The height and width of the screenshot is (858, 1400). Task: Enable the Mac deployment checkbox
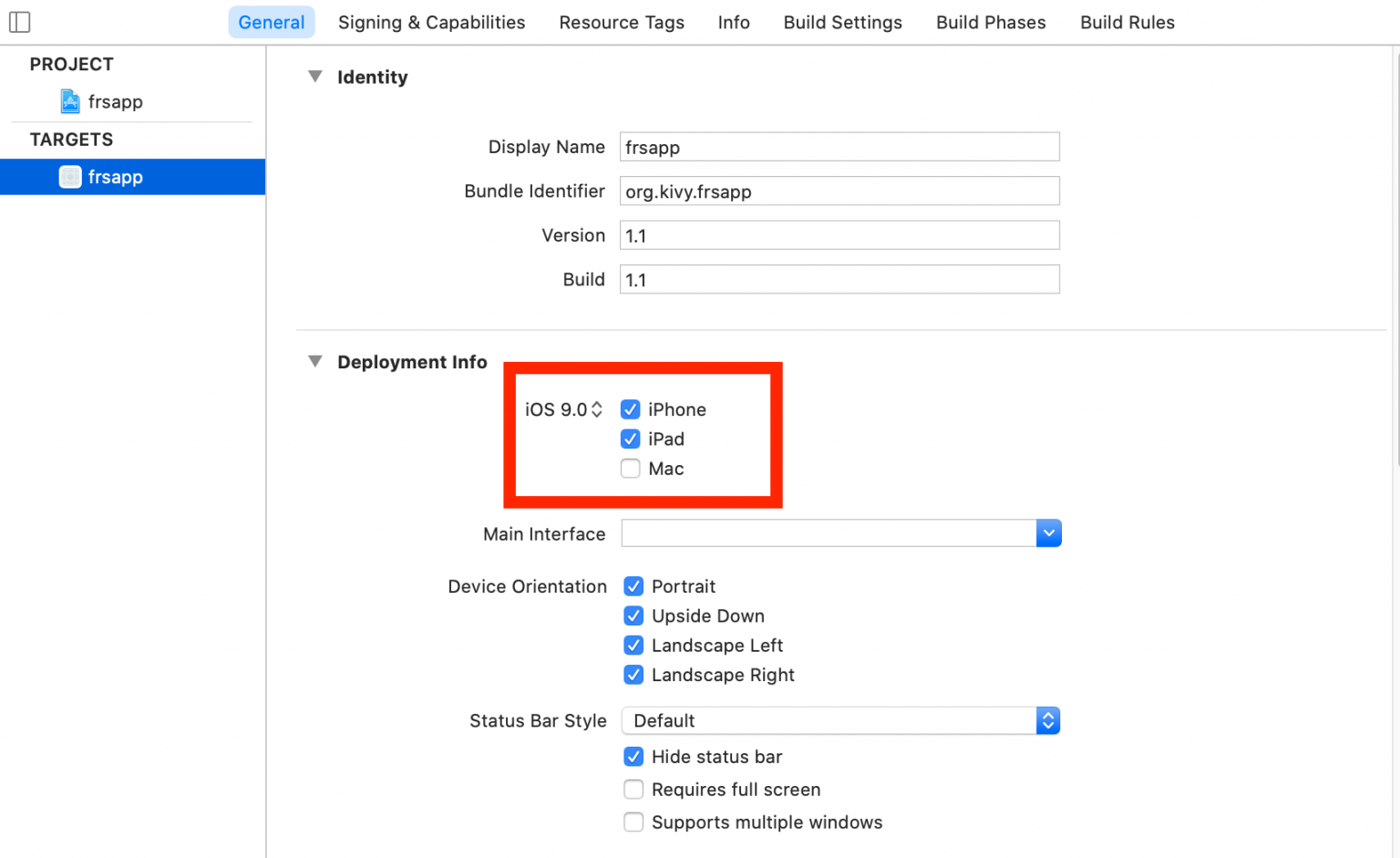pos(630,468)
